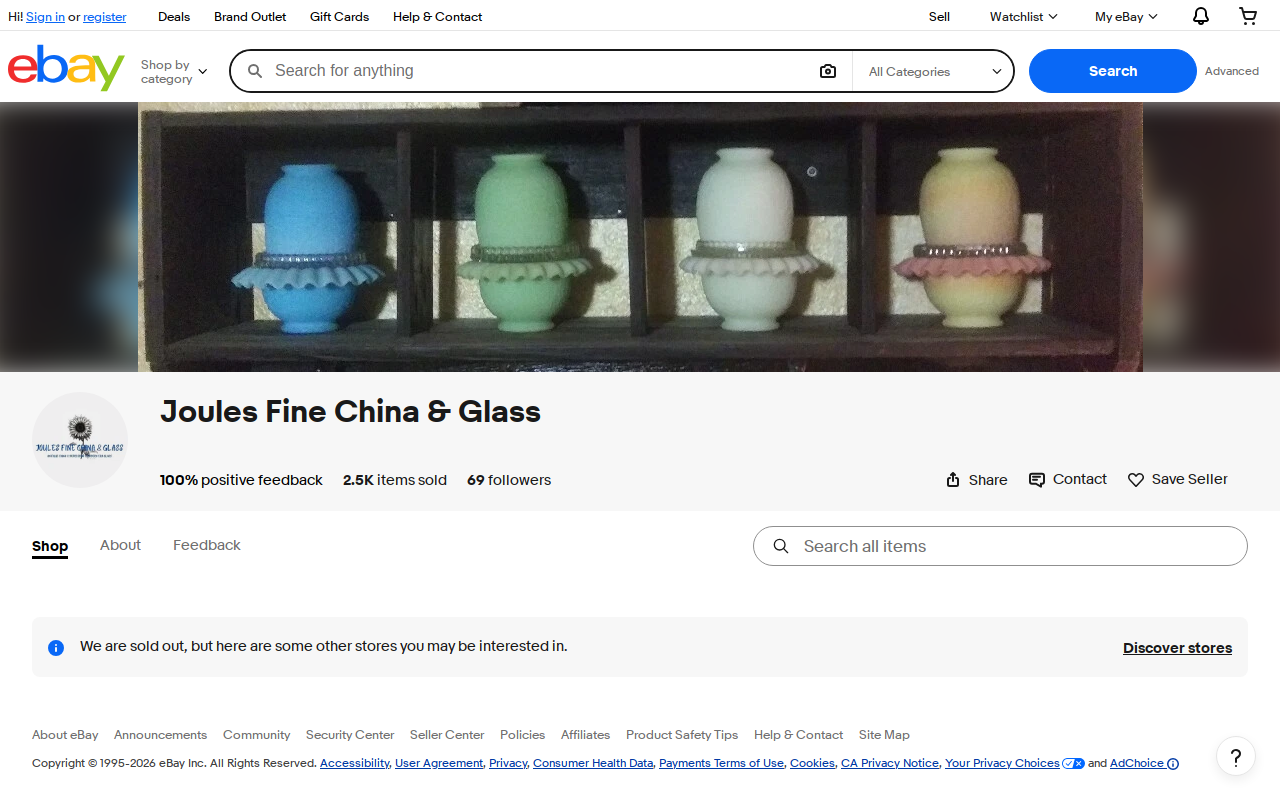The height and width of the screenshot is (800, 1280).
Task: Open the Security Center footer link
Action: 350,735
